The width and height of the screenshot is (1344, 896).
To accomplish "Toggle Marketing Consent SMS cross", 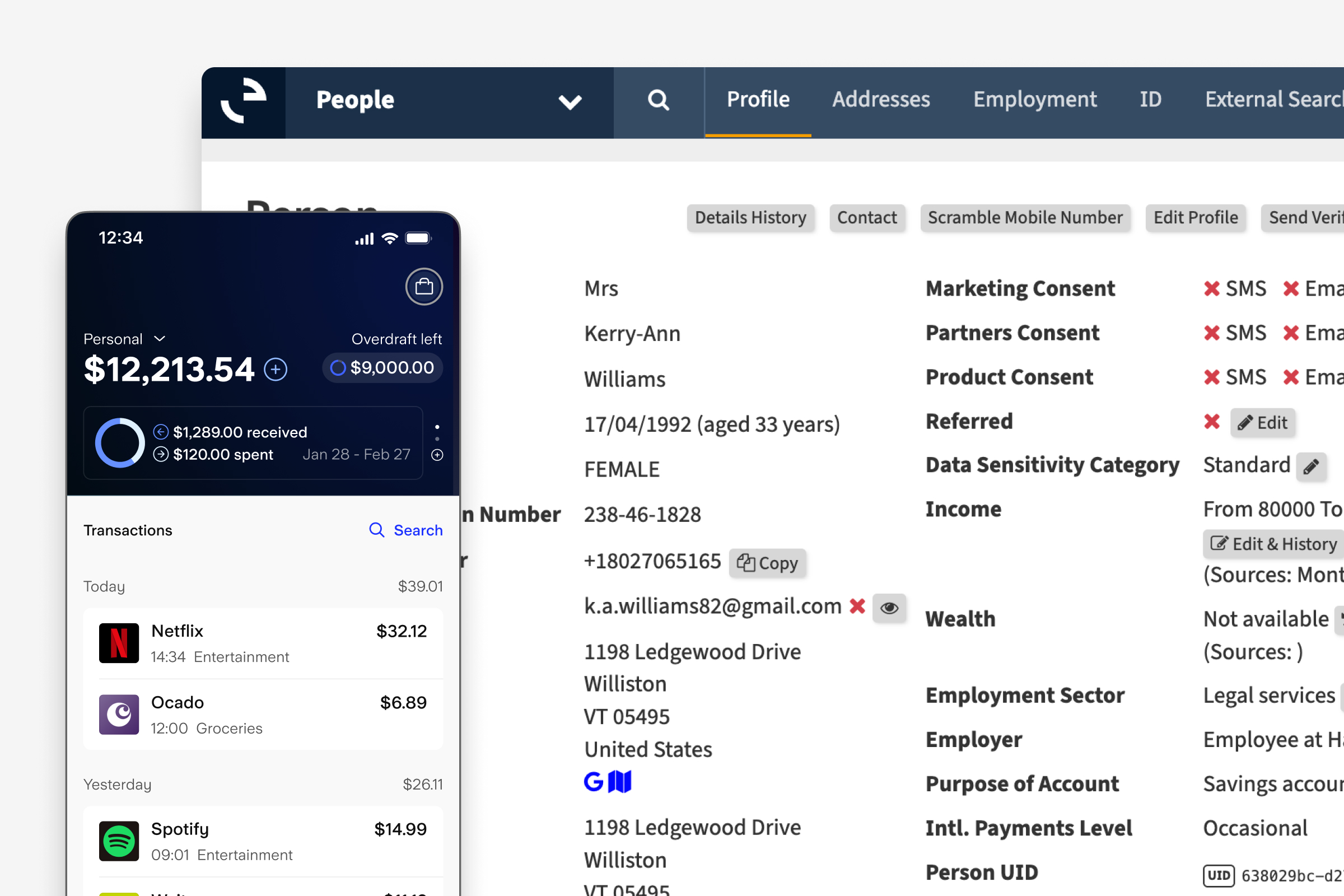I will point(1211,288).
